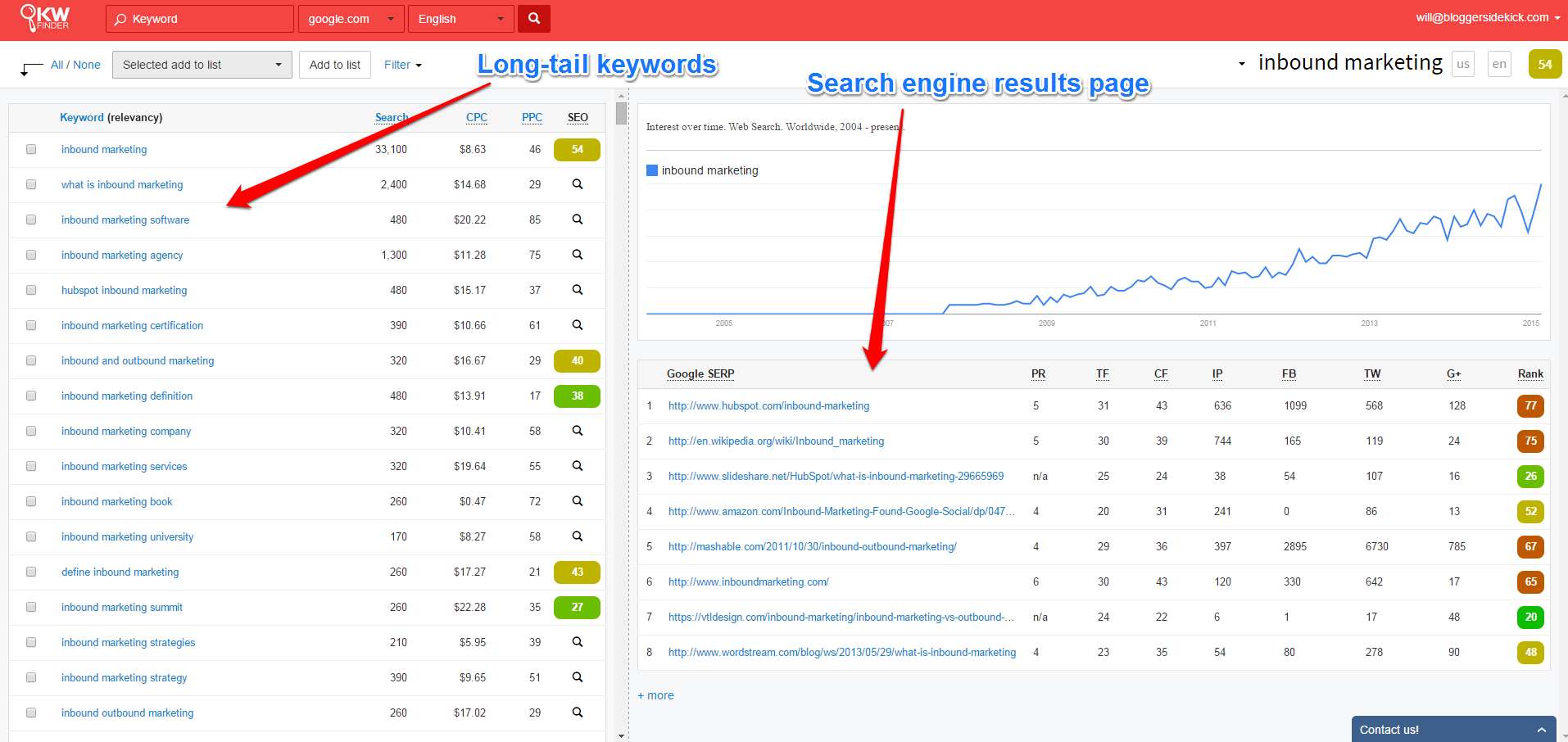Click the SEO 54 badge beside en
The width and height of the screenshot is (1568, 742).
pos(1545,64)
